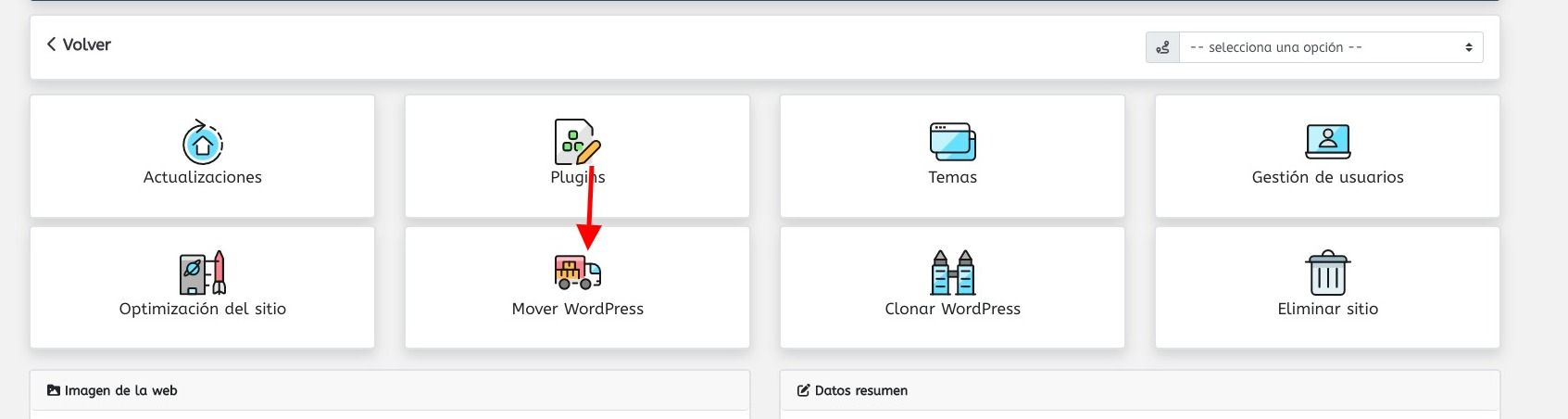1568x419 pixels.
Task: Click the Datos resumen panel header
Action: [x=1139, y=390]
